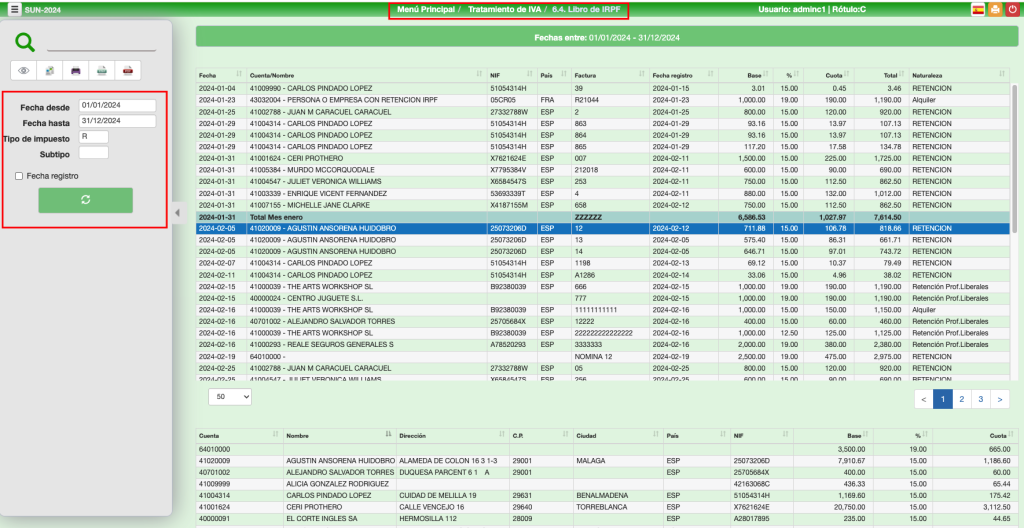Viewport: 1024px width, 528px height.
Task: Sort the summary table by Ciudad
Action: [618, 435]
